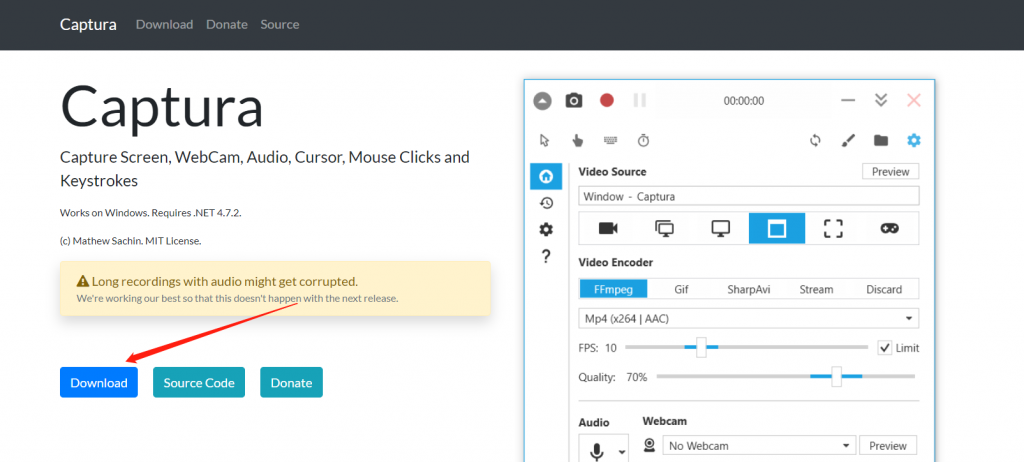The image size is (1024, 462).
Task: Choose the FFmpeg video encoder
Action: [613, 289]
